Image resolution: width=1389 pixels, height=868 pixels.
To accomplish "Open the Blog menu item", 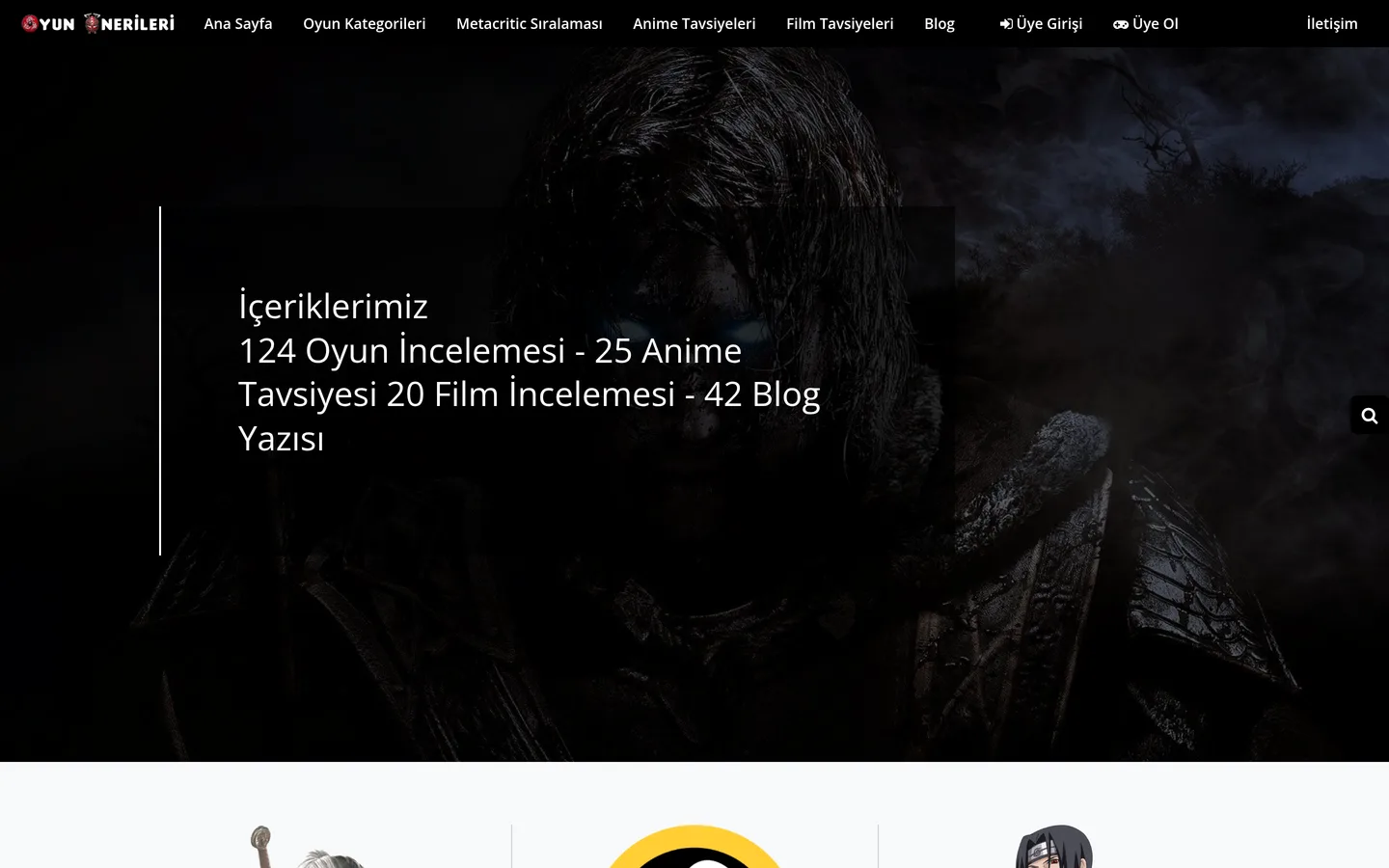I will (940, 23).
